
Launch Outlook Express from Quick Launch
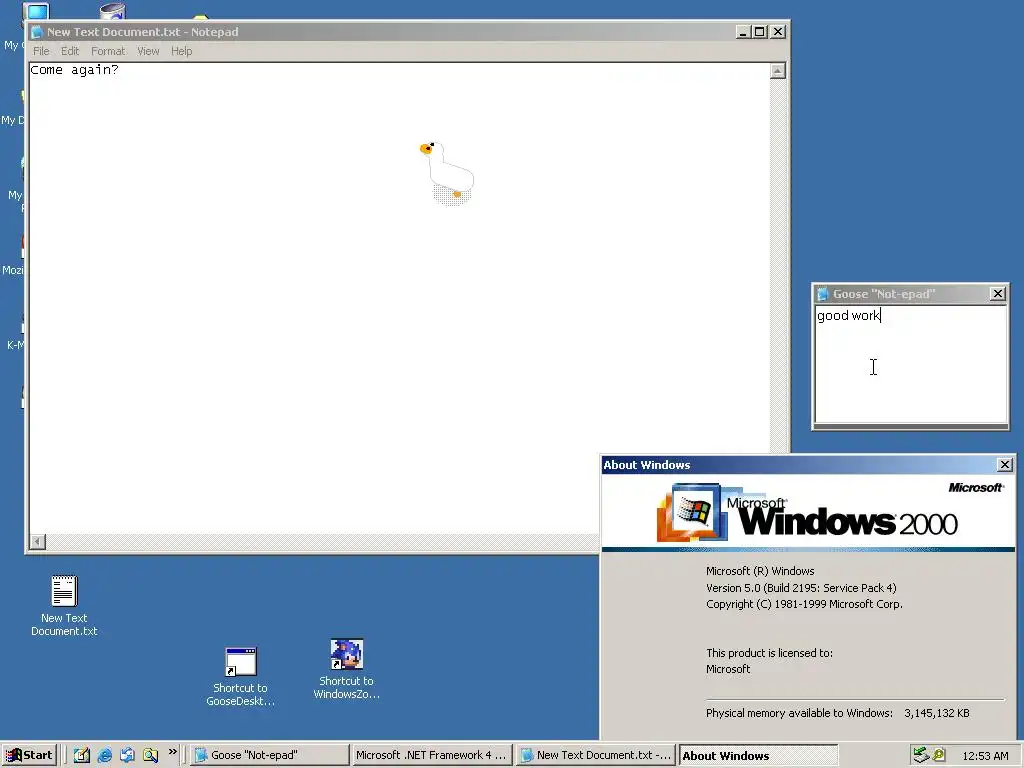click(x=127, y=755)
